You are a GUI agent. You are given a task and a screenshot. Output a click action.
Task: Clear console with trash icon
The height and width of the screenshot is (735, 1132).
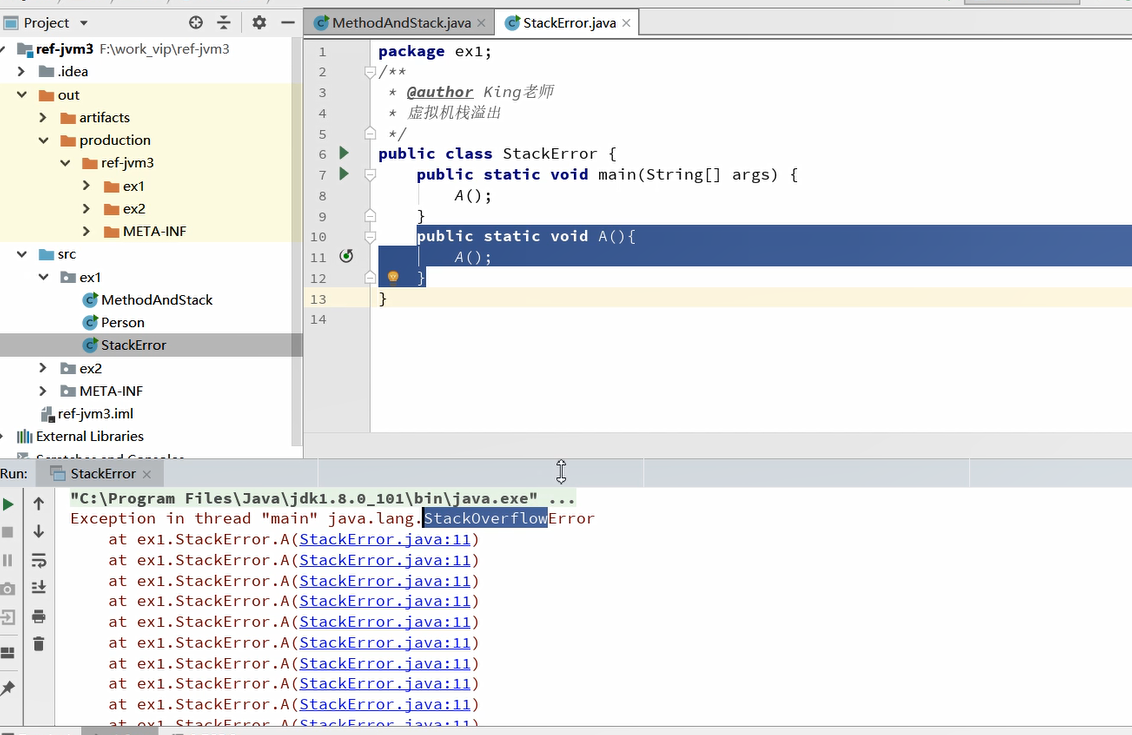coord(39,643)
